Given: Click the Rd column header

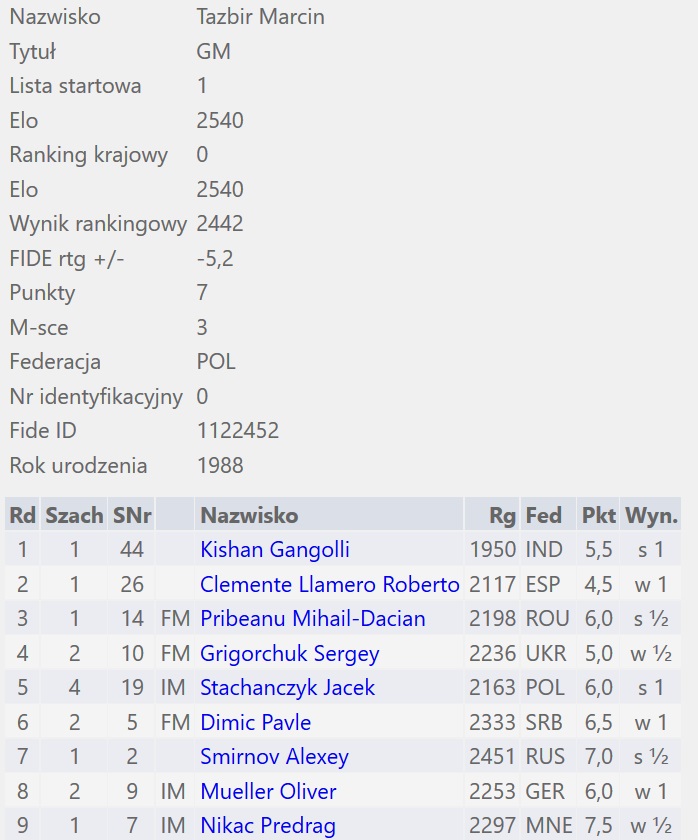Looking at the screenshot, I should click(22, 515).
